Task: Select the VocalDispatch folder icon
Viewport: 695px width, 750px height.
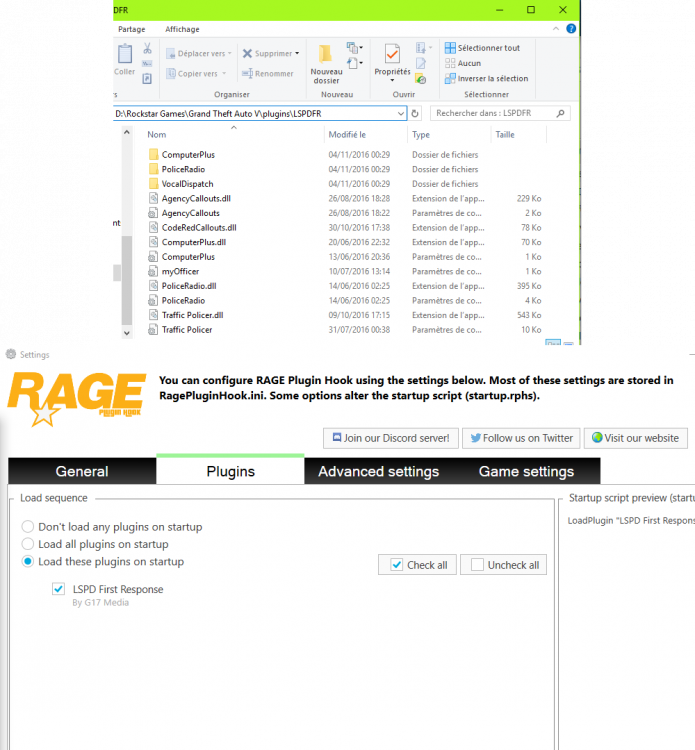Action: click(x=154, y=183)
